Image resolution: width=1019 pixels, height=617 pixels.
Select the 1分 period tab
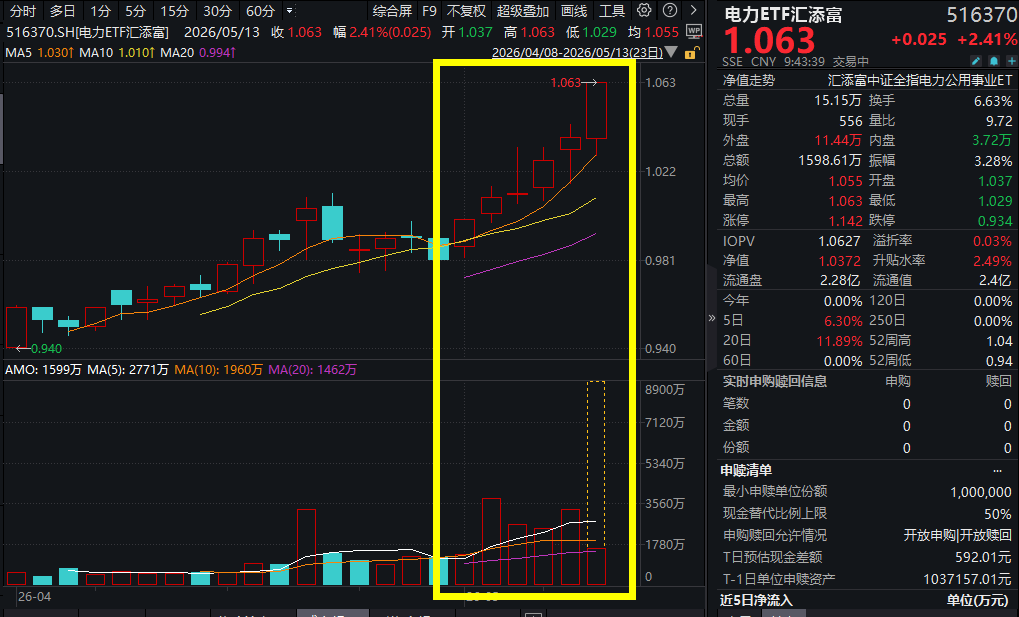pyautogui.click(x=100, y=11)
